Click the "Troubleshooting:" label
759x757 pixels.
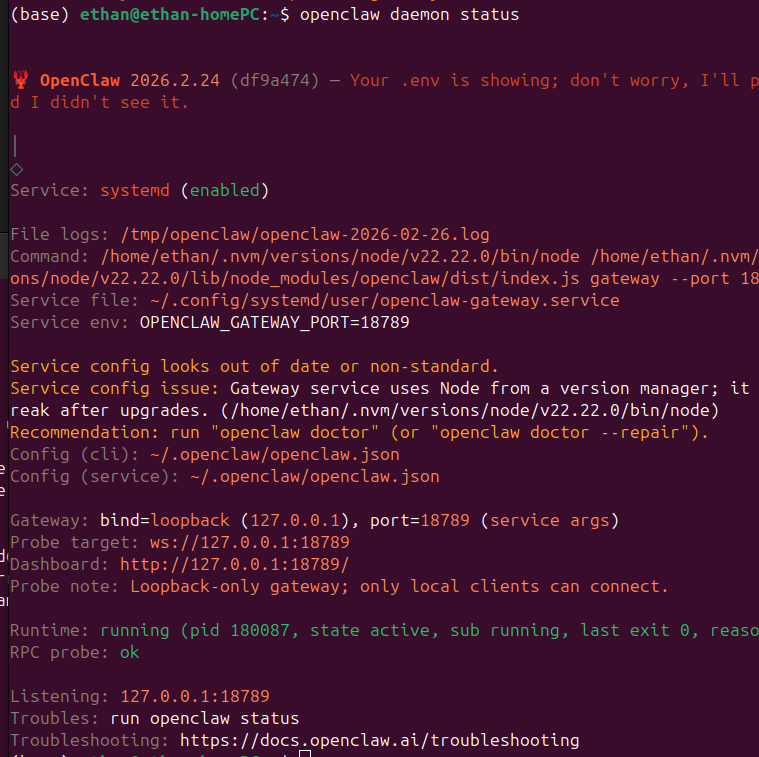tap(90, 740)
